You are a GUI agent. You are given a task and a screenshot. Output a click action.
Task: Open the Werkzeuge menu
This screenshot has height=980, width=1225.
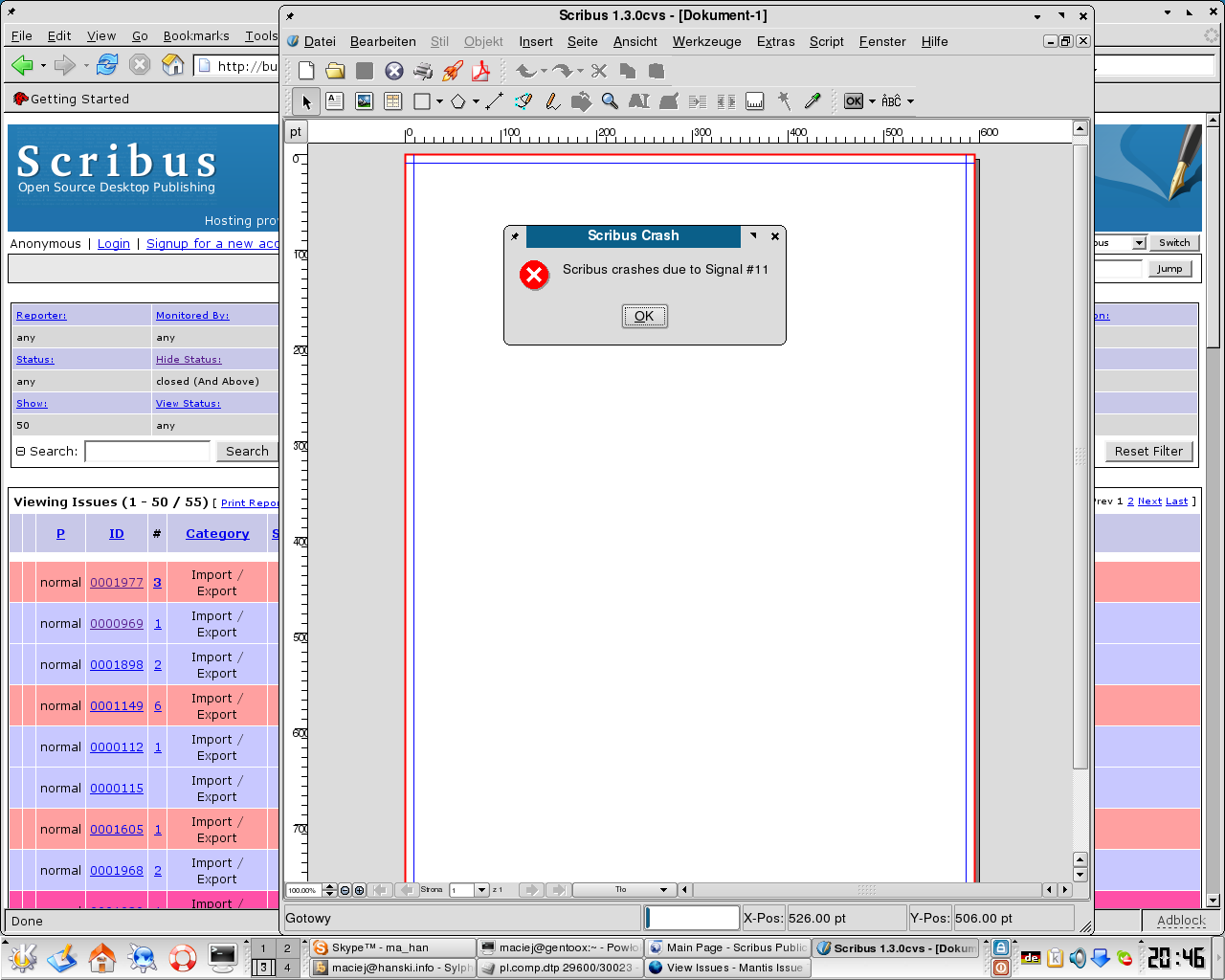point(706,42)
